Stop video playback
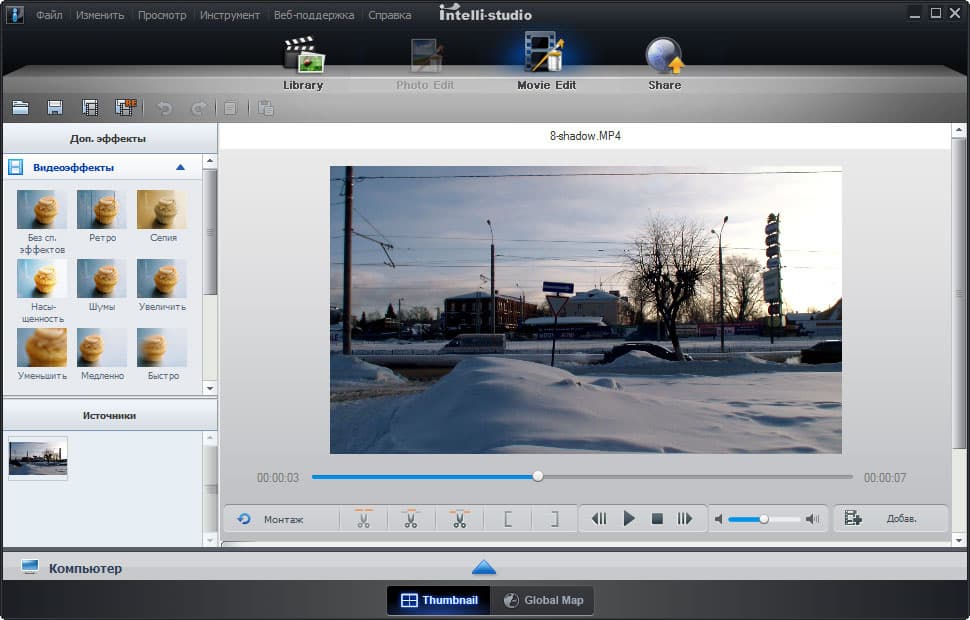This screenshot has height=620, width=970. pyautogui.click(x=657, y=519)
